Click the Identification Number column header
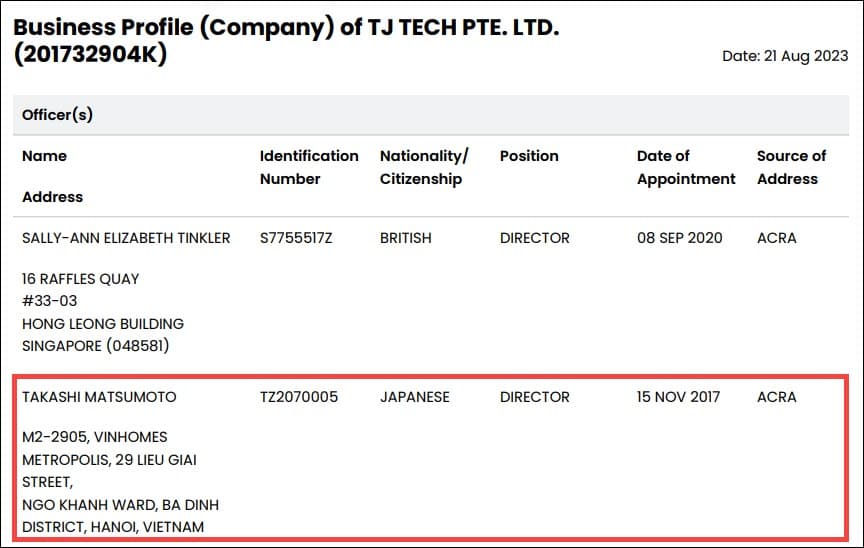Viewport: 864px width, 548px height. (x=308, y=167)
